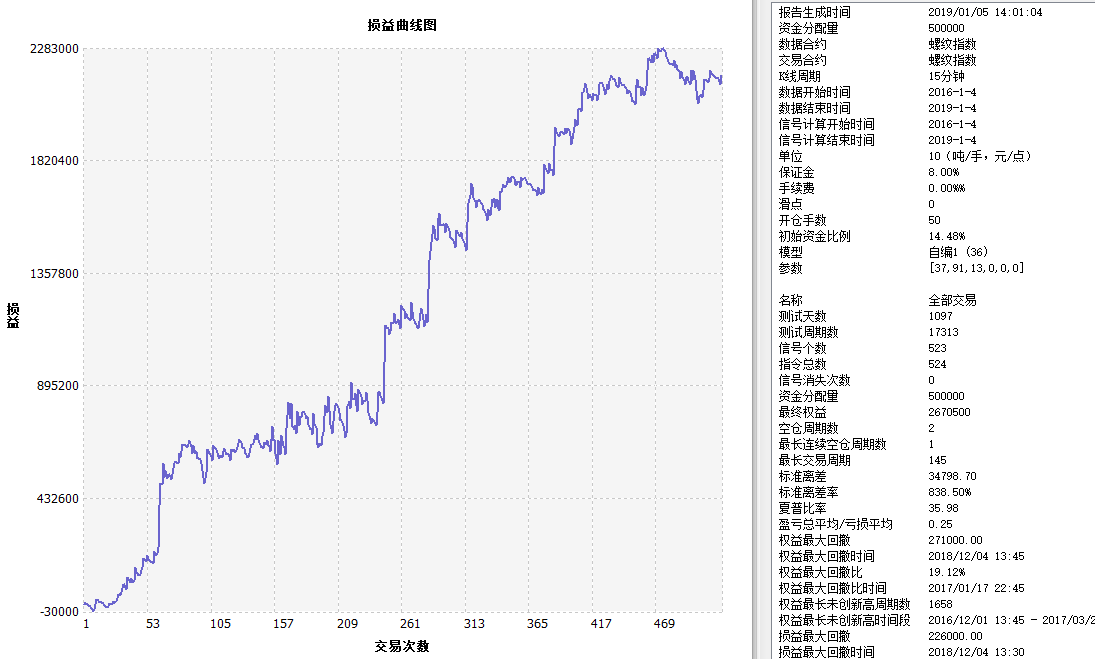
Task: Select the 权益最大回撤 value 271000.00
Action: click(x=955, y=540)
